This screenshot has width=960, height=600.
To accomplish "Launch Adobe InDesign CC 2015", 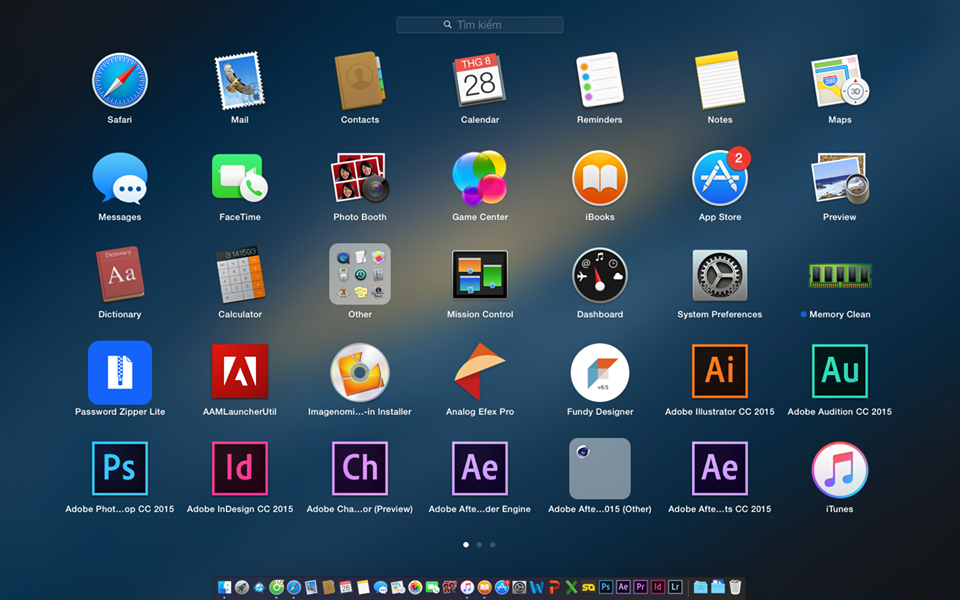I will (x=240, y=468).
